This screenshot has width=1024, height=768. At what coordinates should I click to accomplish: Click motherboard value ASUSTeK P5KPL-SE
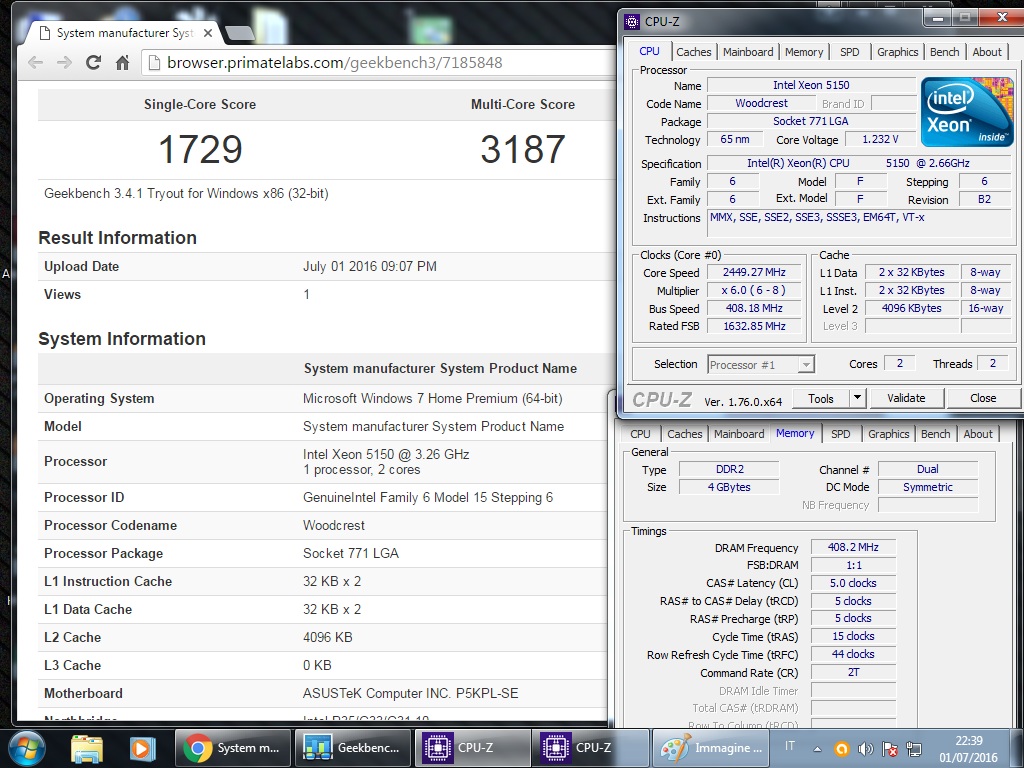(410, 694)
